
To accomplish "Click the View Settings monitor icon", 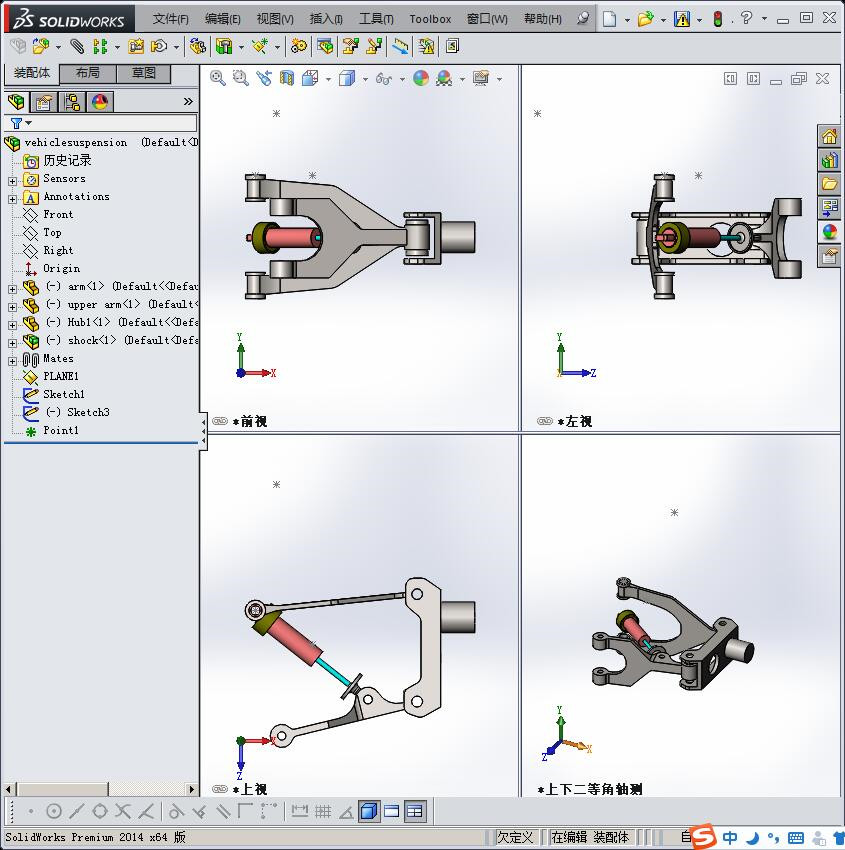I will 481,79.
